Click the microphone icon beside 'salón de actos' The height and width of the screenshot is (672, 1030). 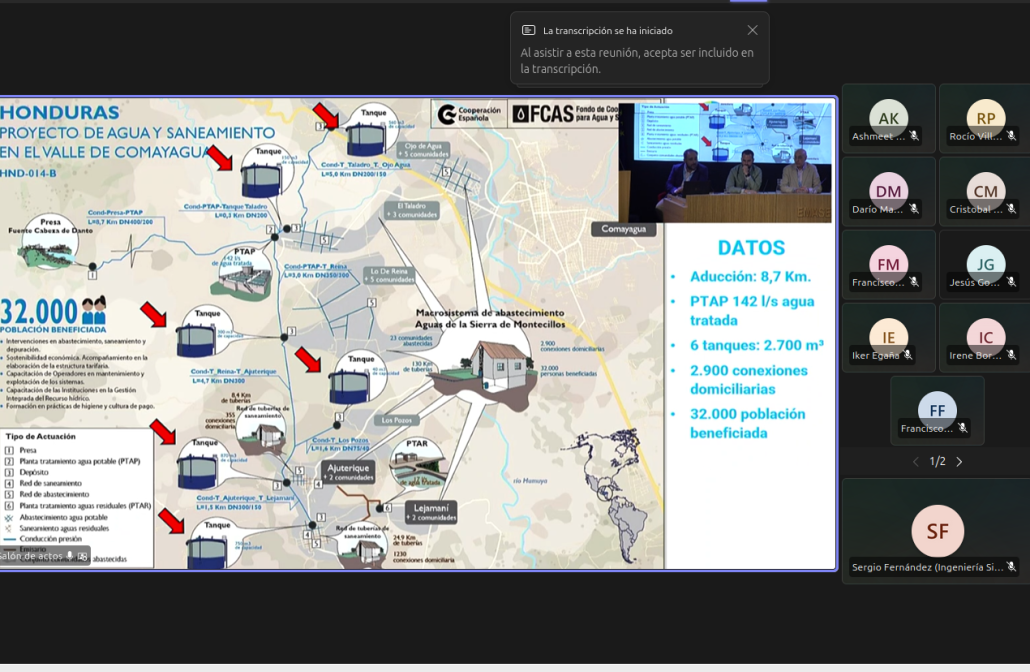click(x=70, y=556)
